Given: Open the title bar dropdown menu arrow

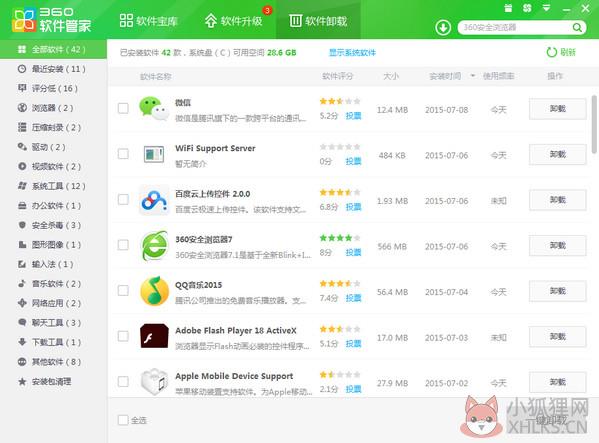Looking at the screenshot, I should [x=547, y=8].
